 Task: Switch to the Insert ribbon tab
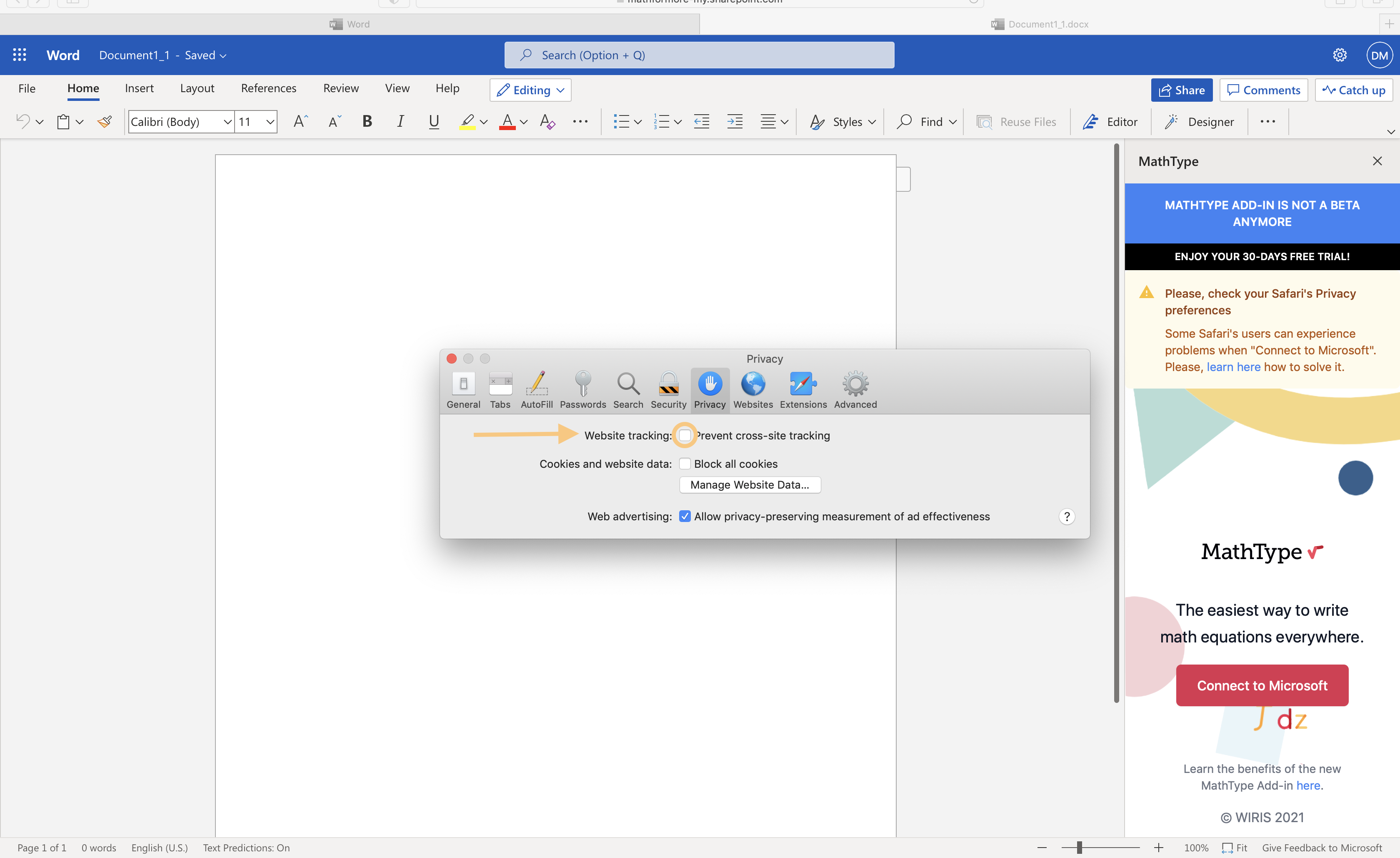[x=139, y=88]
